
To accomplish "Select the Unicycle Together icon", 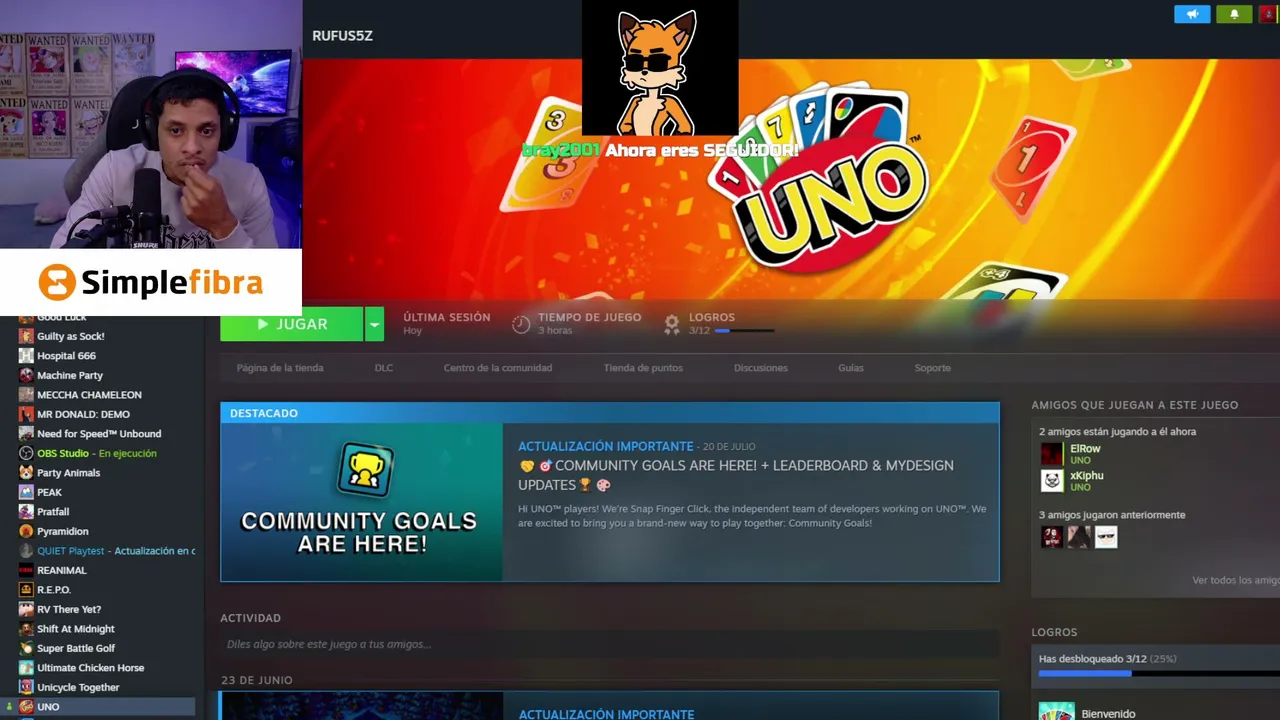I will [x=26, y=687].
